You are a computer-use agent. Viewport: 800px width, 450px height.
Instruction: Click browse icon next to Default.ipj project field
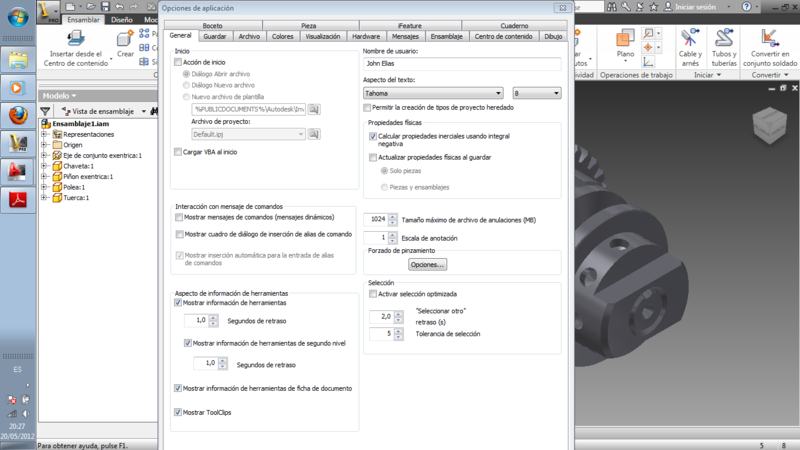(x=314, y=134)
